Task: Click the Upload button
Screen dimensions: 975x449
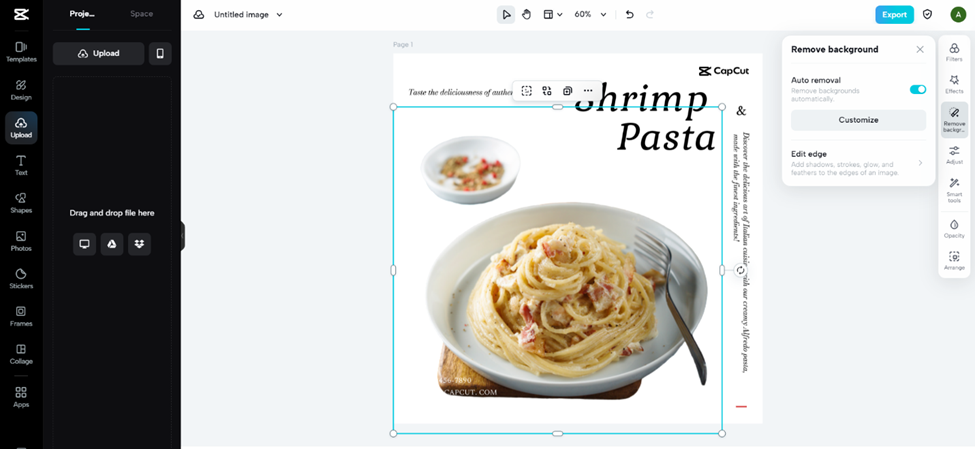Action: point(98,53)
